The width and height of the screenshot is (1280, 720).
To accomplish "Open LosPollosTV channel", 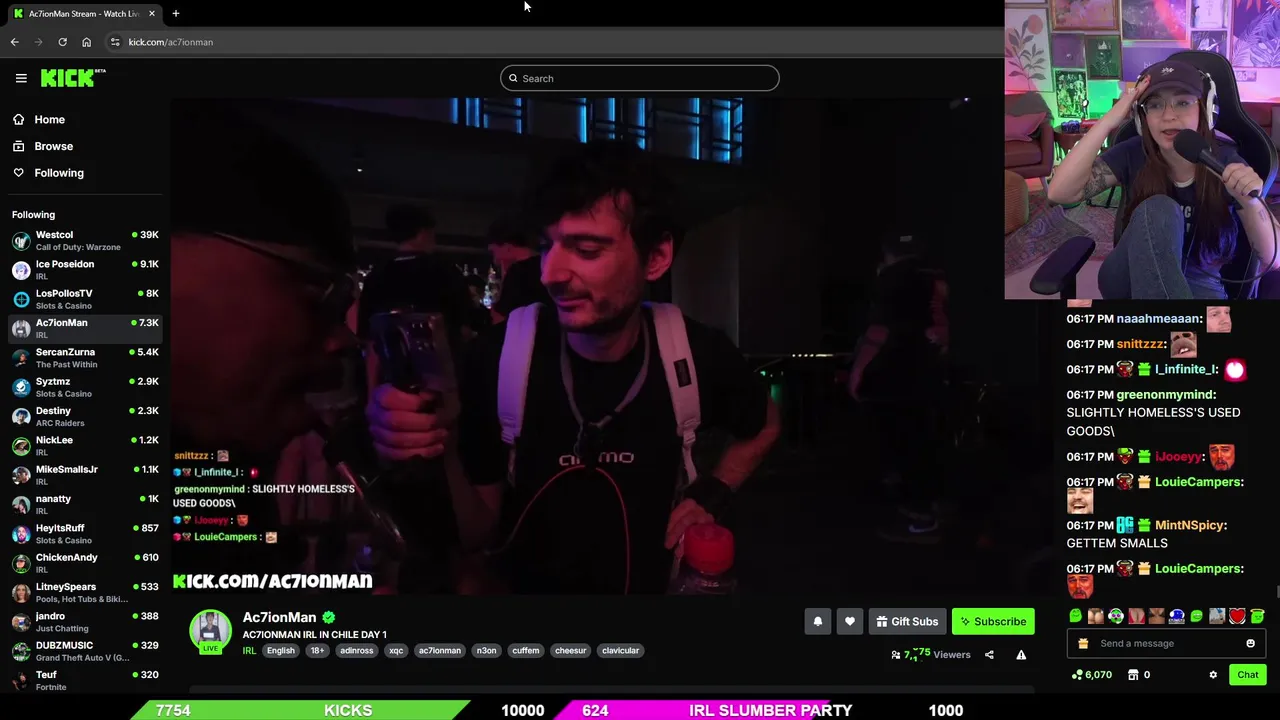I will tap(84, 299).
